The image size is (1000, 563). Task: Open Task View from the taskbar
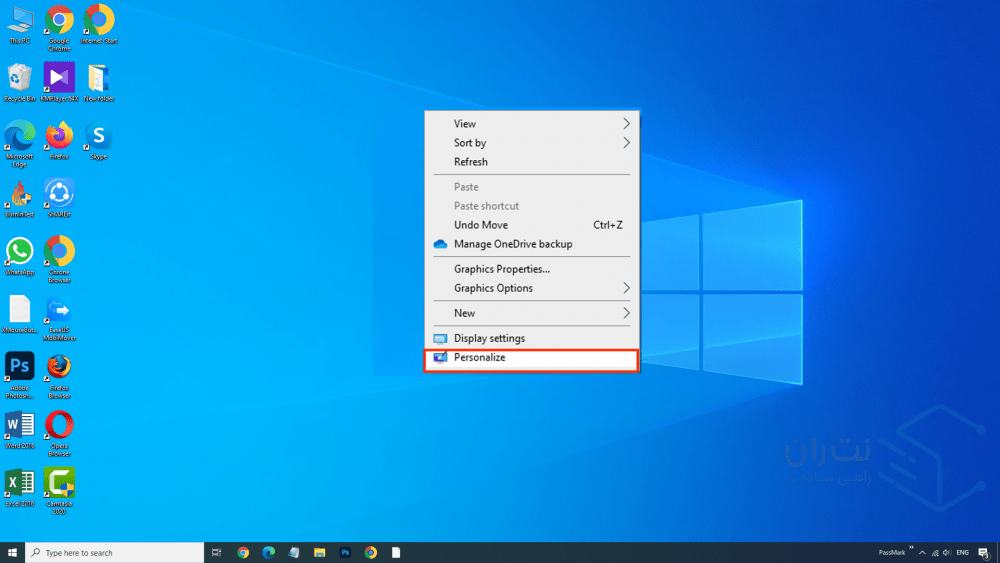(x=217, y=553)
